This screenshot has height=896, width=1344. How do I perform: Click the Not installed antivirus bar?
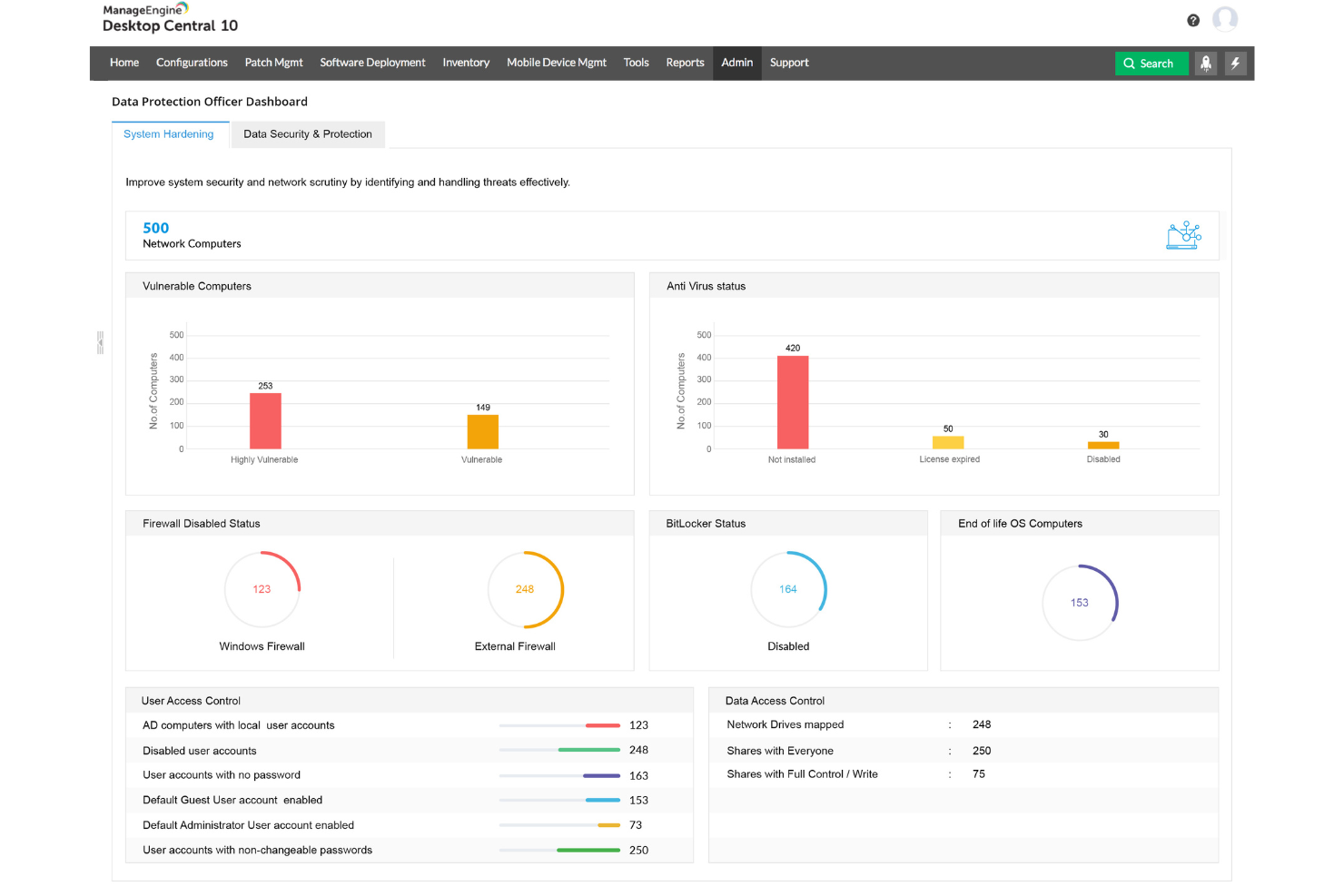pyautogui.click(x=791, y=402)
